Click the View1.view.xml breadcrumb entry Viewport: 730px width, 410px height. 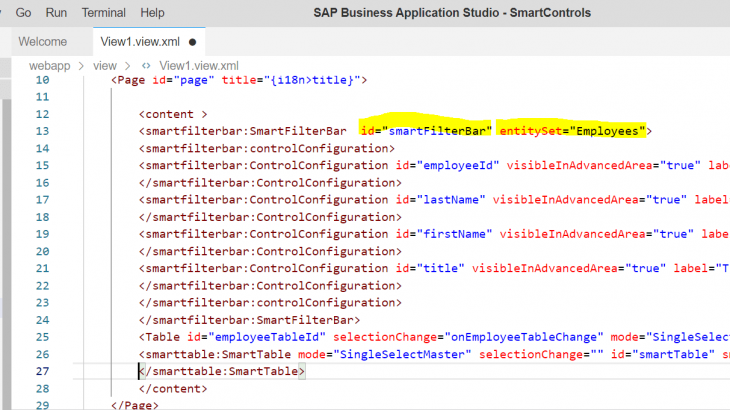click(x=199, y=66)
